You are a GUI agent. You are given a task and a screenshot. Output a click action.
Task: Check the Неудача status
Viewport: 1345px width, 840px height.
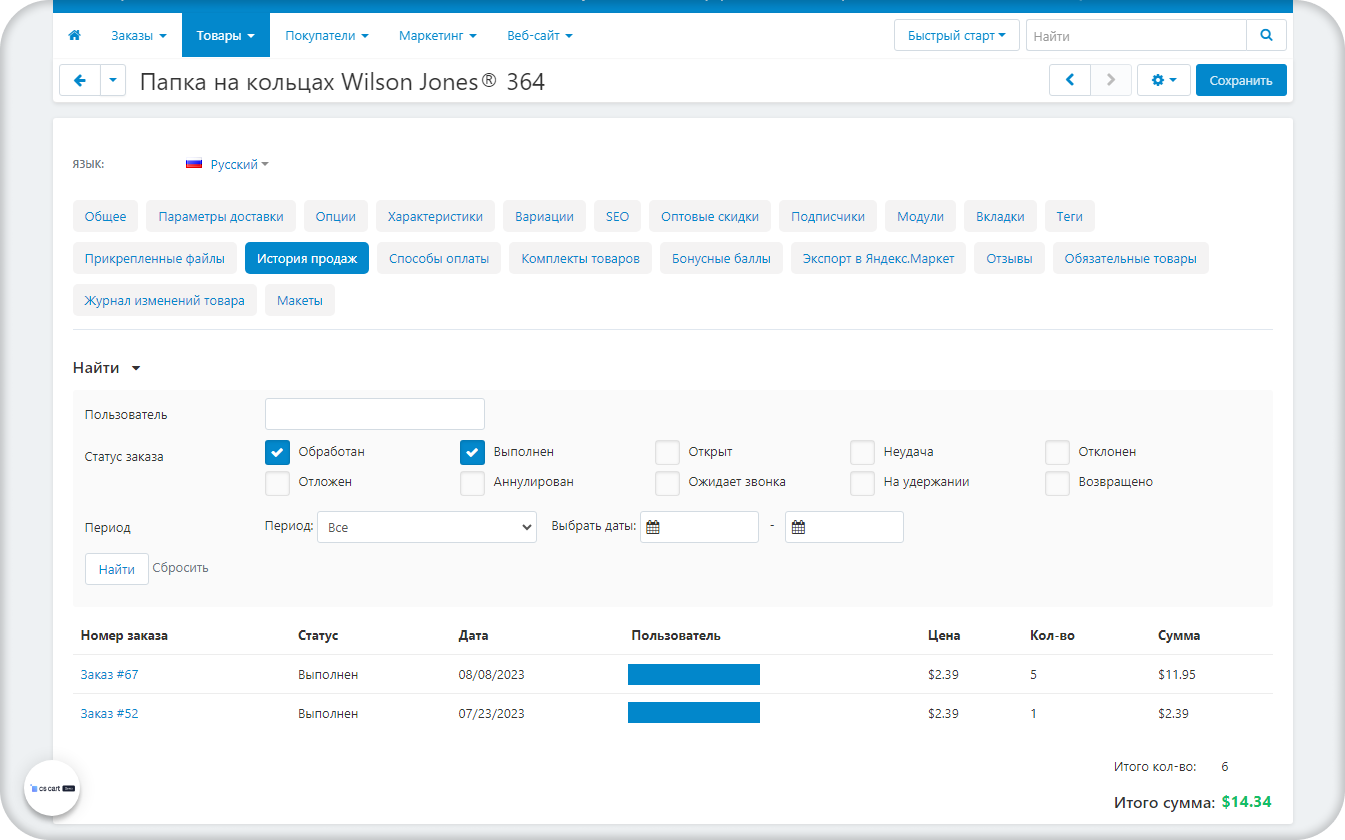click(x=862, y=452)
